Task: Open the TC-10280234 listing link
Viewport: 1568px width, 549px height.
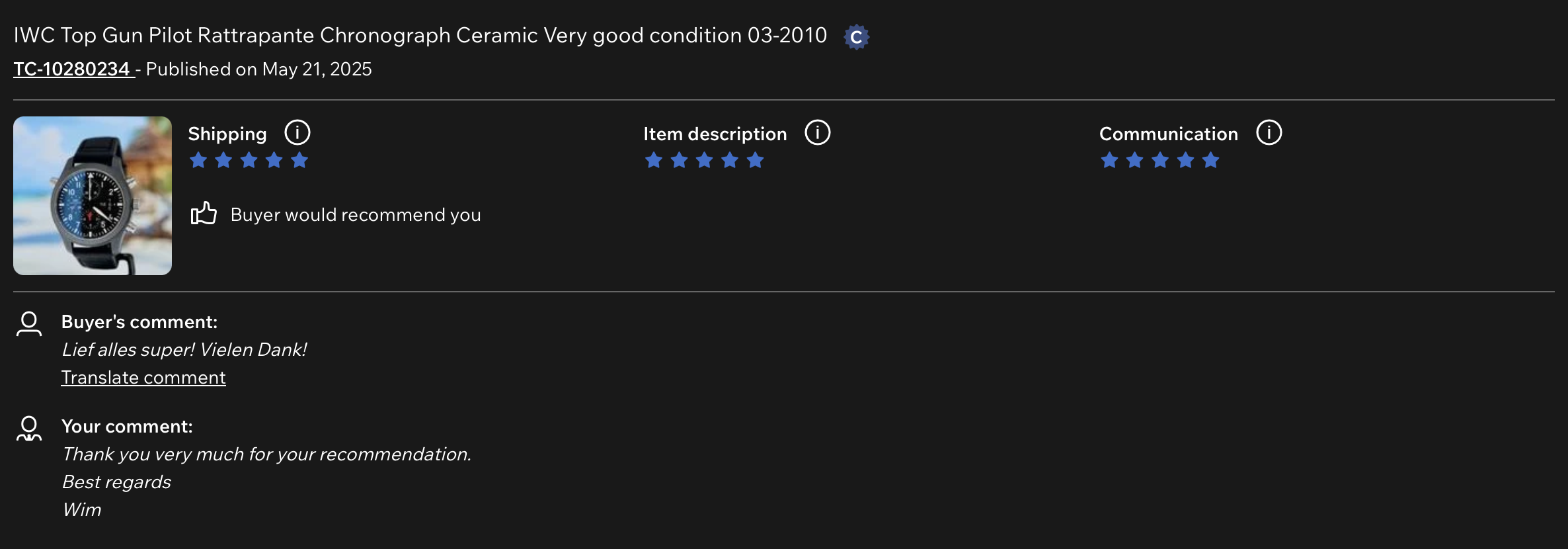Action: click(73, 69)
